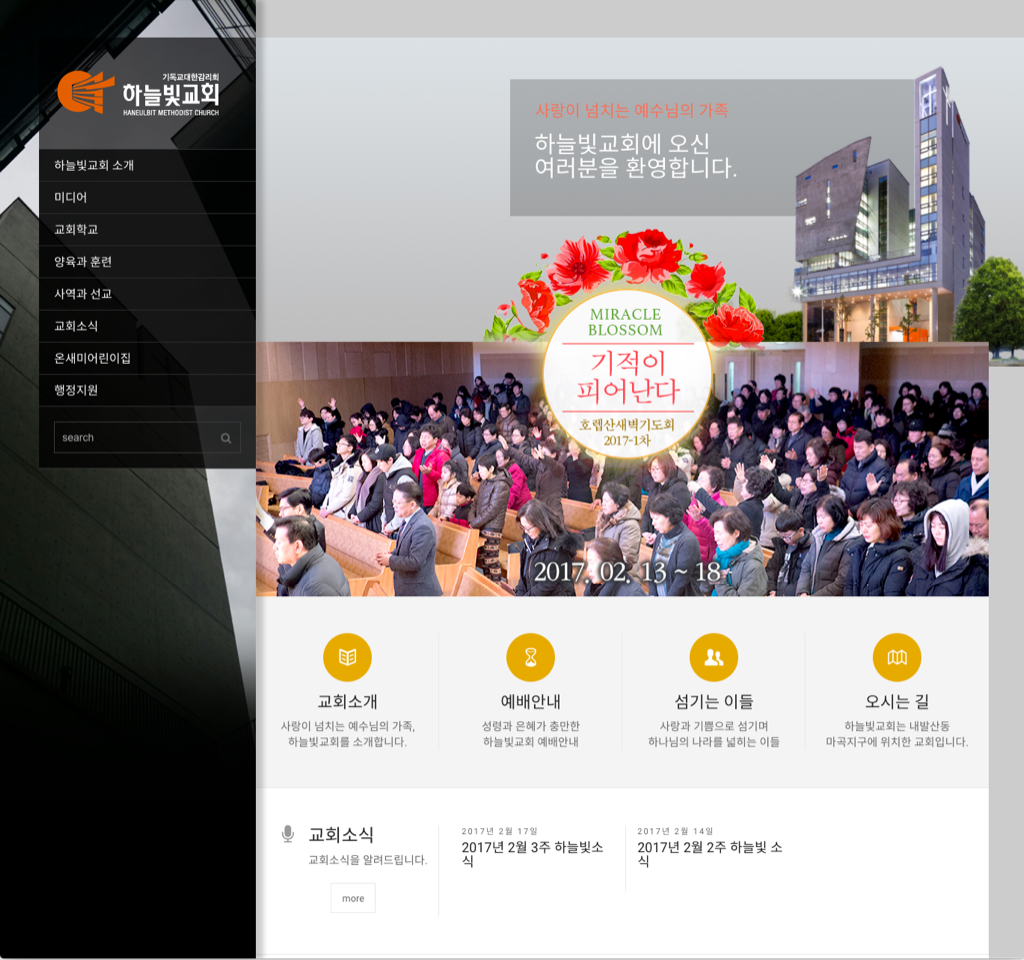Select 행정지원 in the sidebar menu

pos(147,390)
